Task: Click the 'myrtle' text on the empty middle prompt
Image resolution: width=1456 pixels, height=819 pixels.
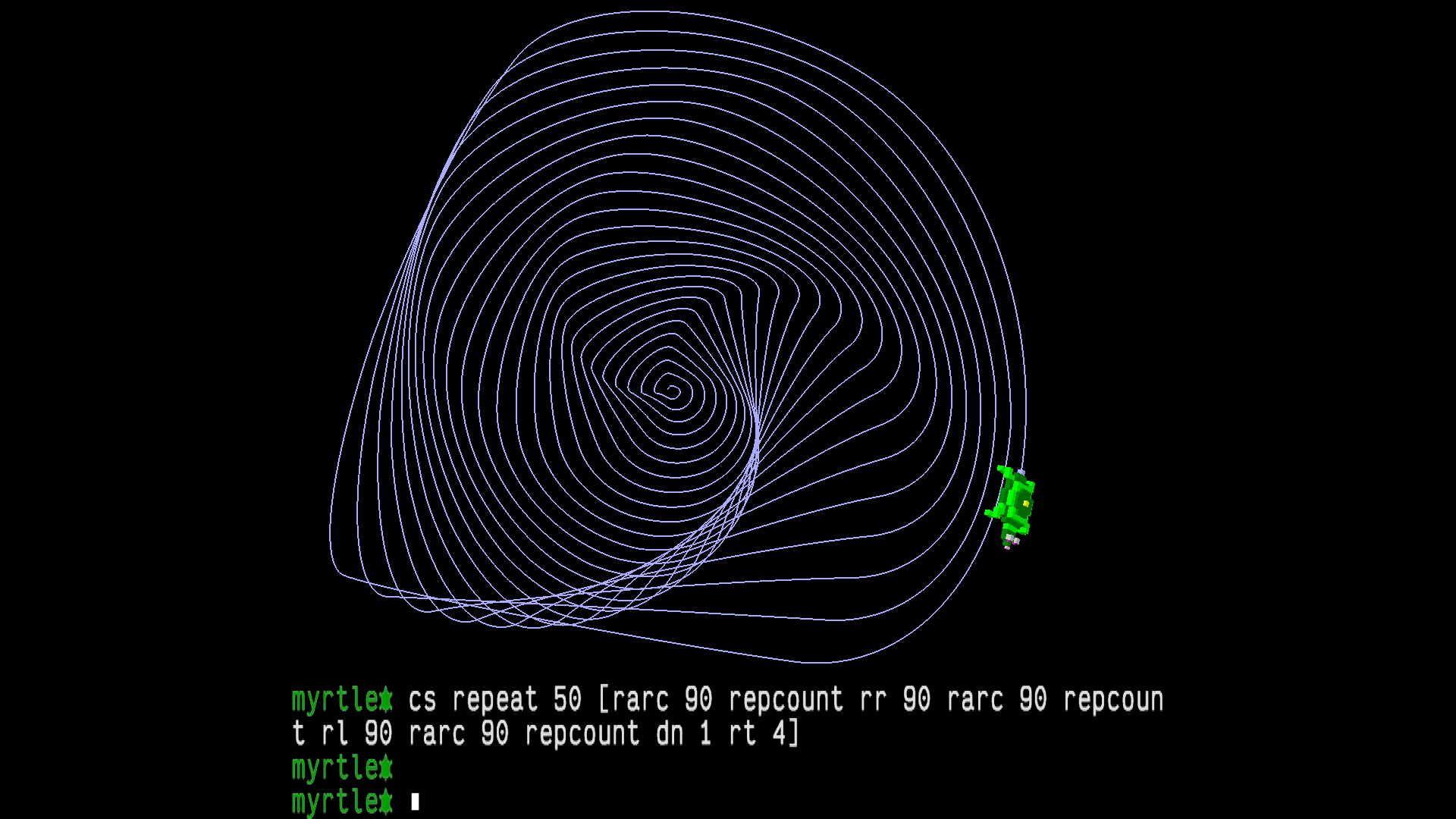Action: pos(335,768)
